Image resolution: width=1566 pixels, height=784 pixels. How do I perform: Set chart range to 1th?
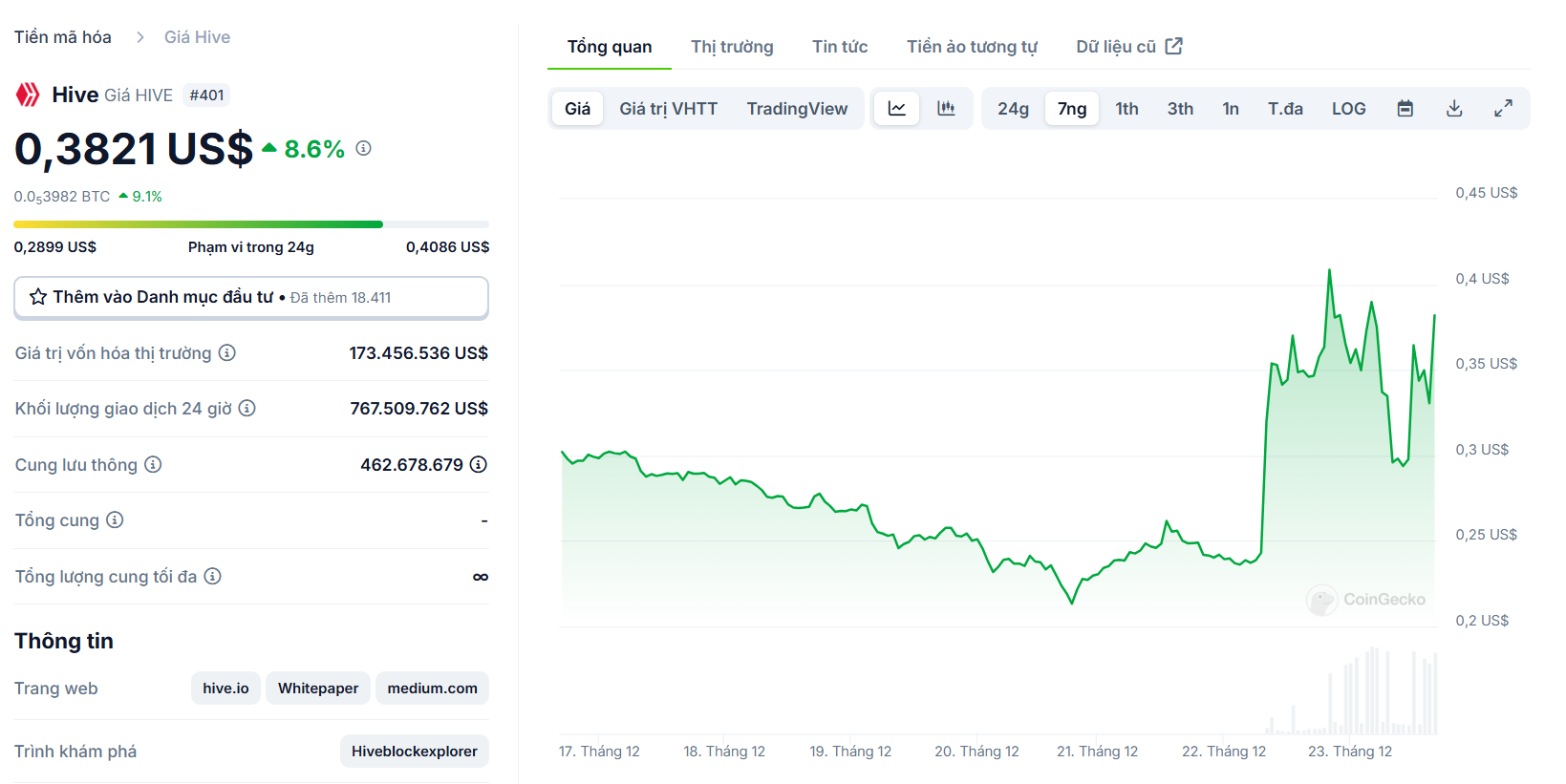1127,109
